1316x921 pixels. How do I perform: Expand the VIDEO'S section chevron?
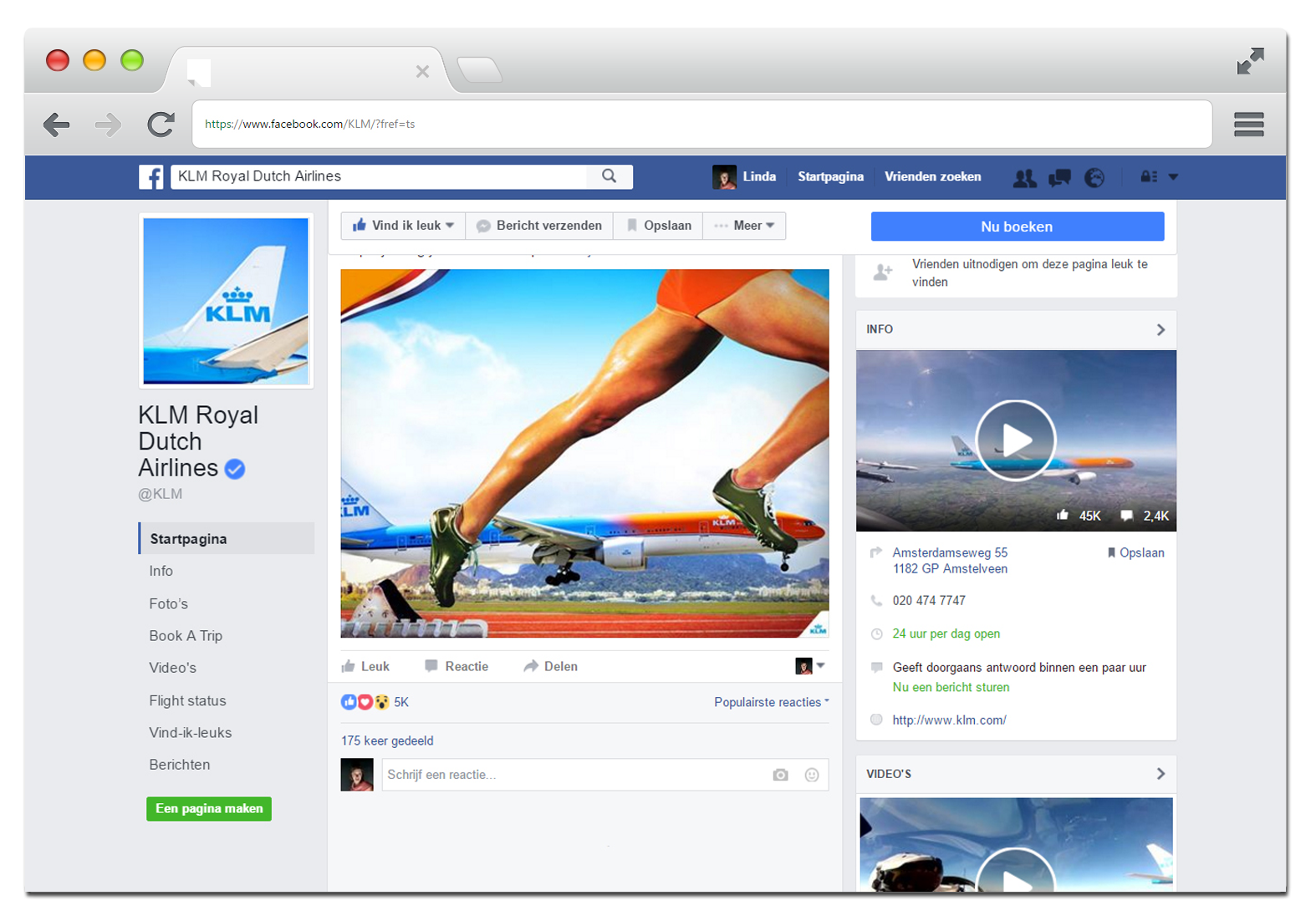(1160, 774)
